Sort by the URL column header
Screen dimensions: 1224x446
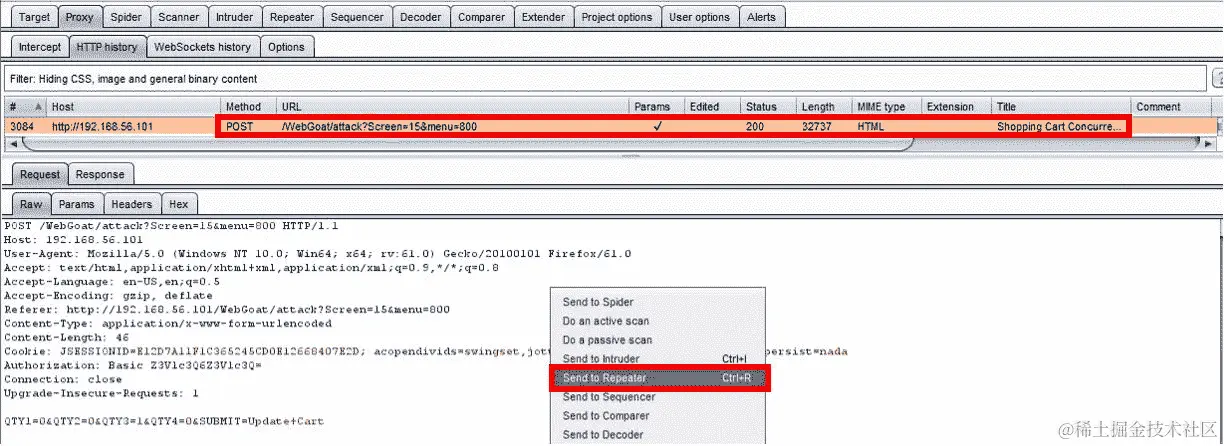click(x=452, y=107)
